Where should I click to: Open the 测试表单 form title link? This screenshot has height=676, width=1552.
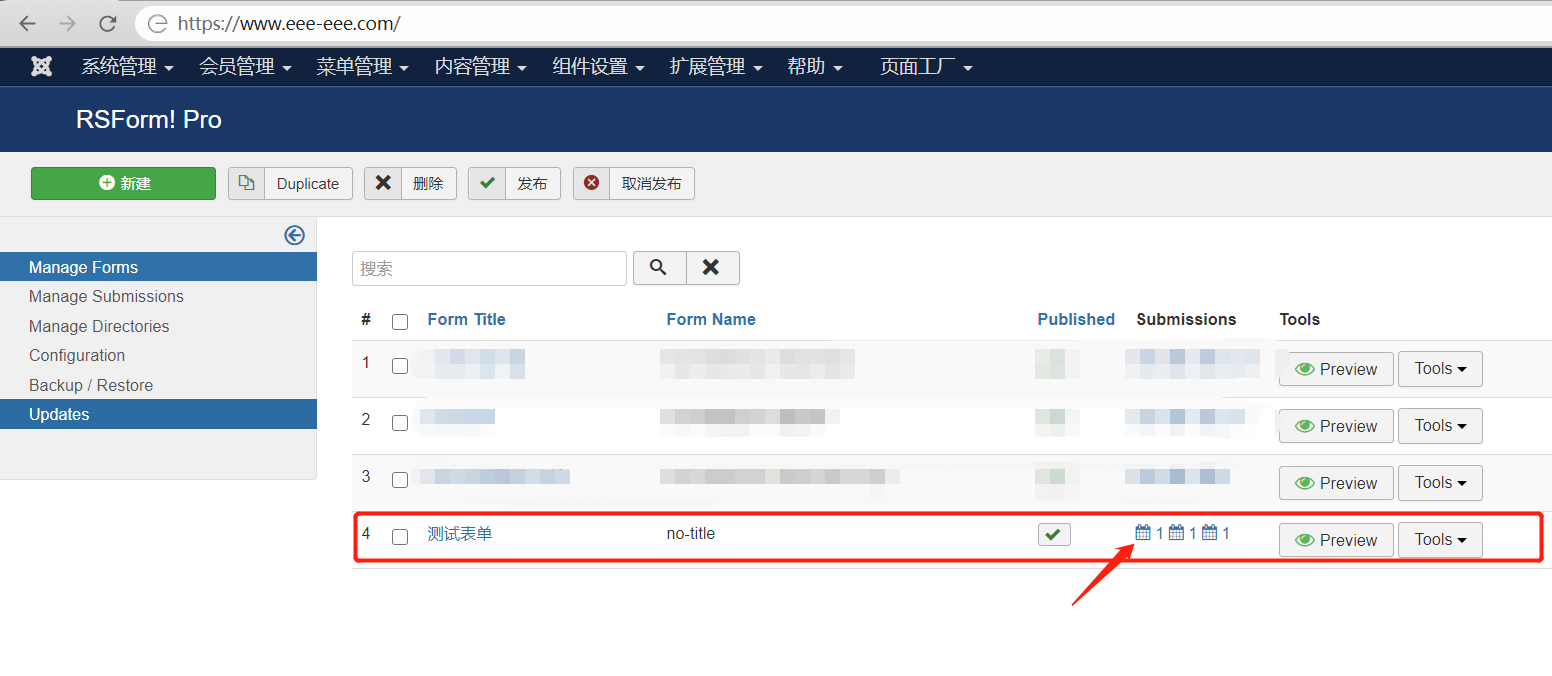[x=460, y=534]
